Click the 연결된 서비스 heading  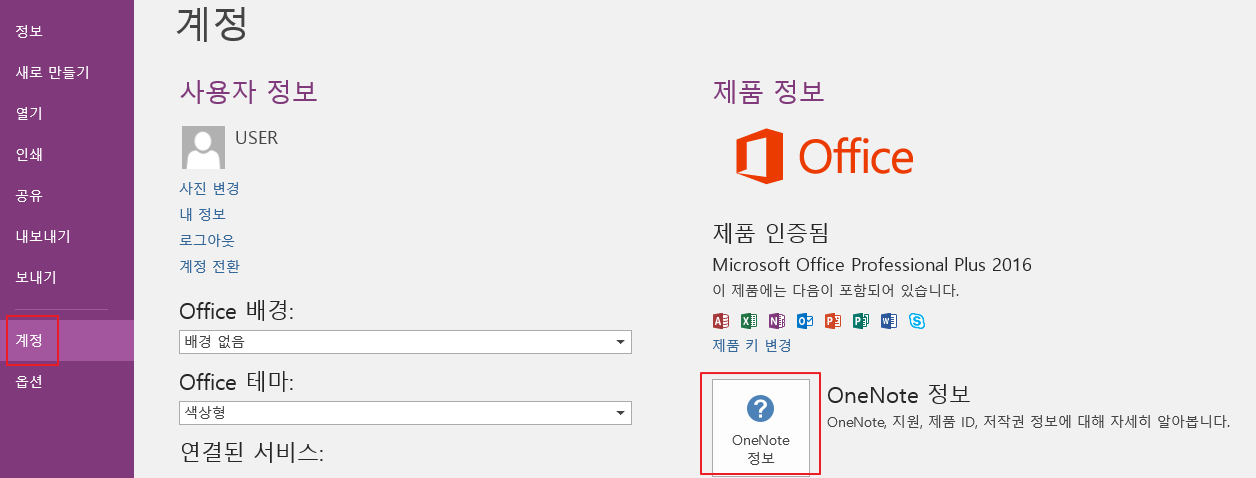[x=252, y=451]
